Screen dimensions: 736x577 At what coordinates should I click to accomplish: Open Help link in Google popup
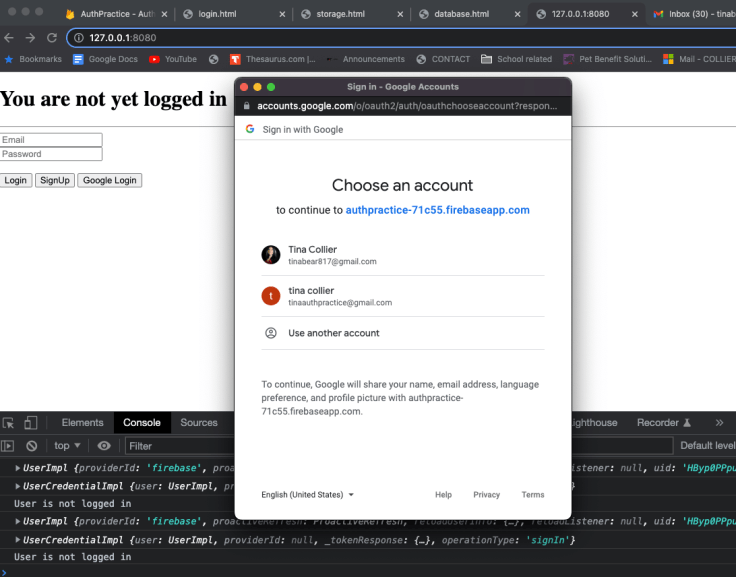pyautogui.click(x=443, y=494)
